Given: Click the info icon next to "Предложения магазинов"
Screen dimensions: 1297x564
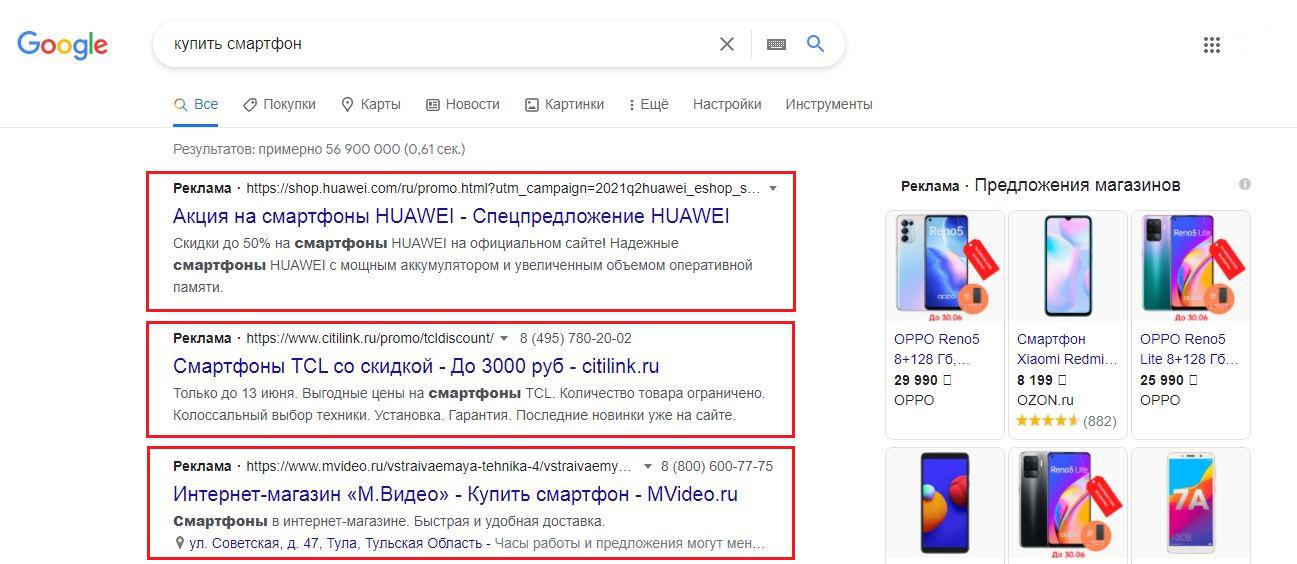Looking at the screenshot, I should 1245,184.
